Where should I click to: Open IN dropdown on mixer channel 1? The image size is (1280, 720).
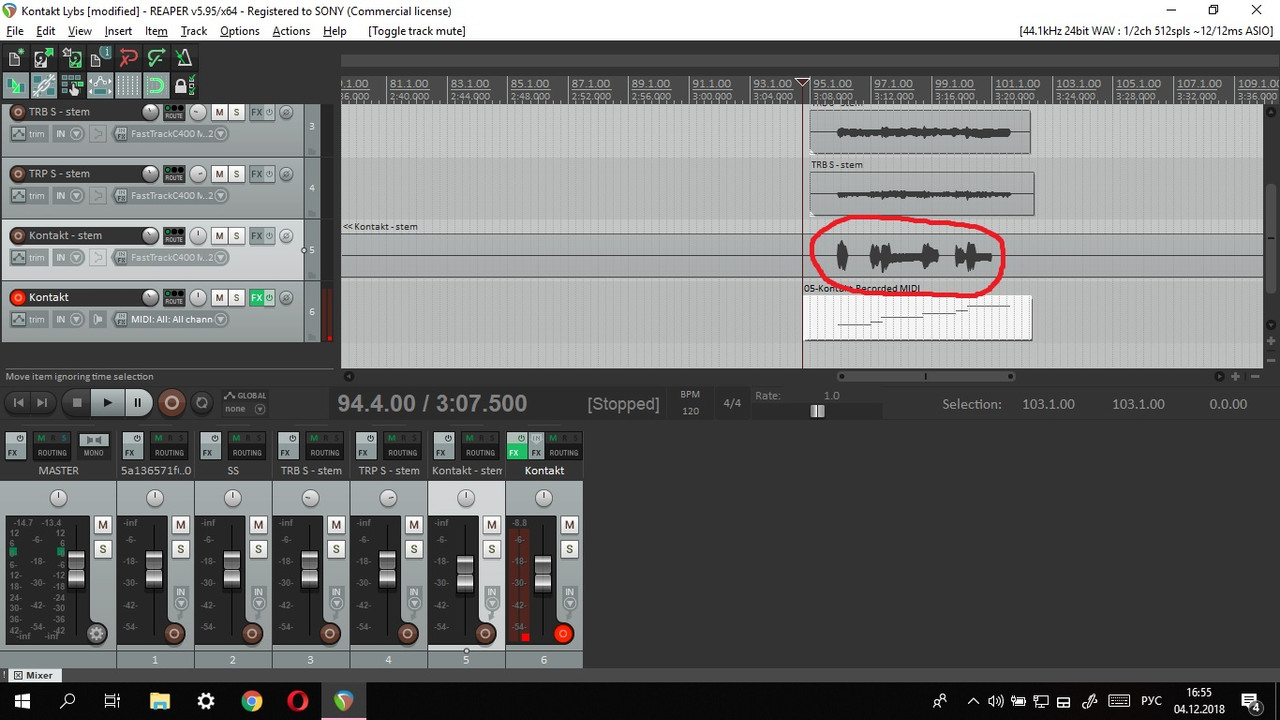click(x=181, y=598)
